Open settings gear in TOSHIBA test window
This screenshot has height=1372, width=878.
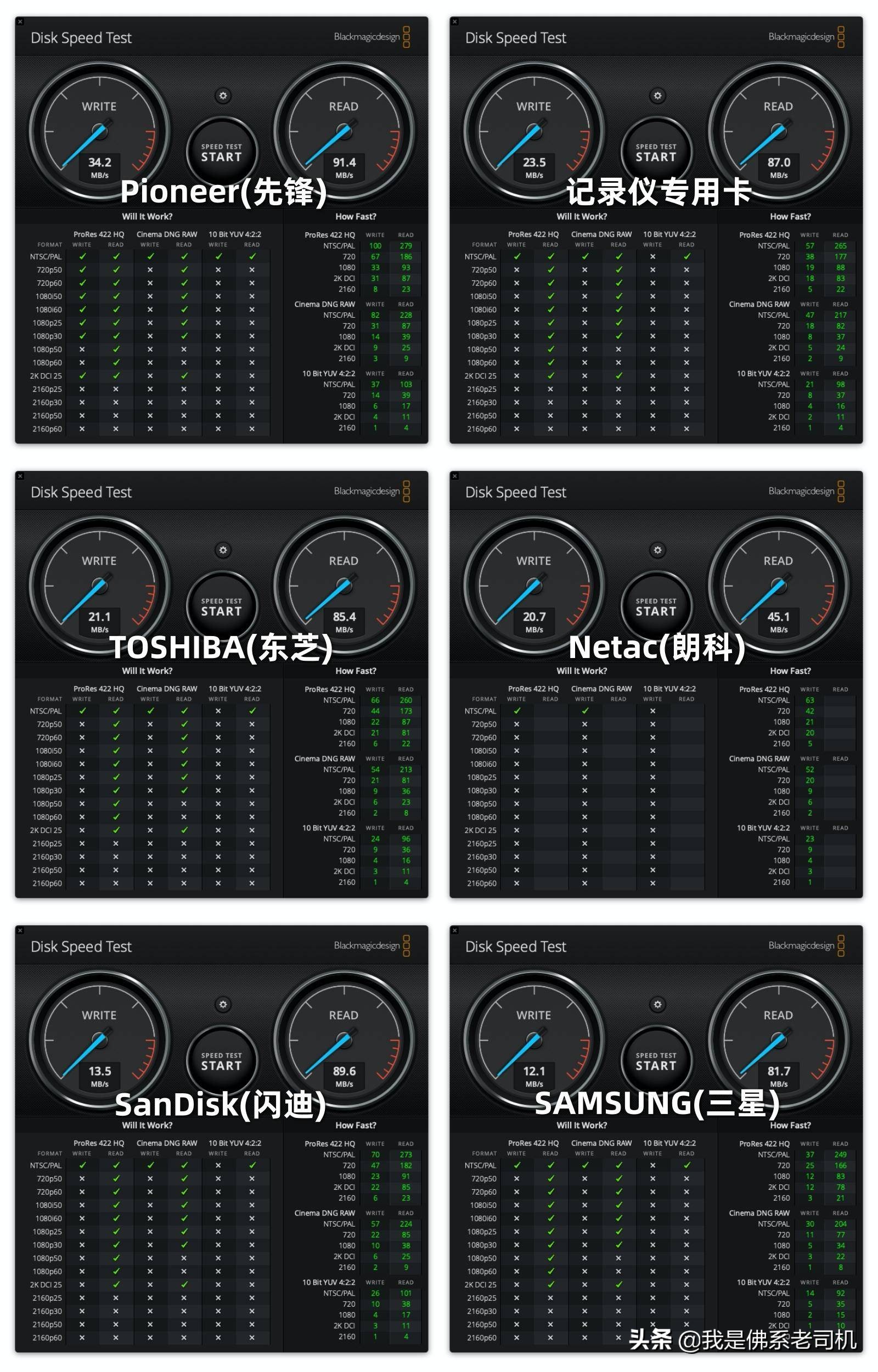[x=223, y=549]
